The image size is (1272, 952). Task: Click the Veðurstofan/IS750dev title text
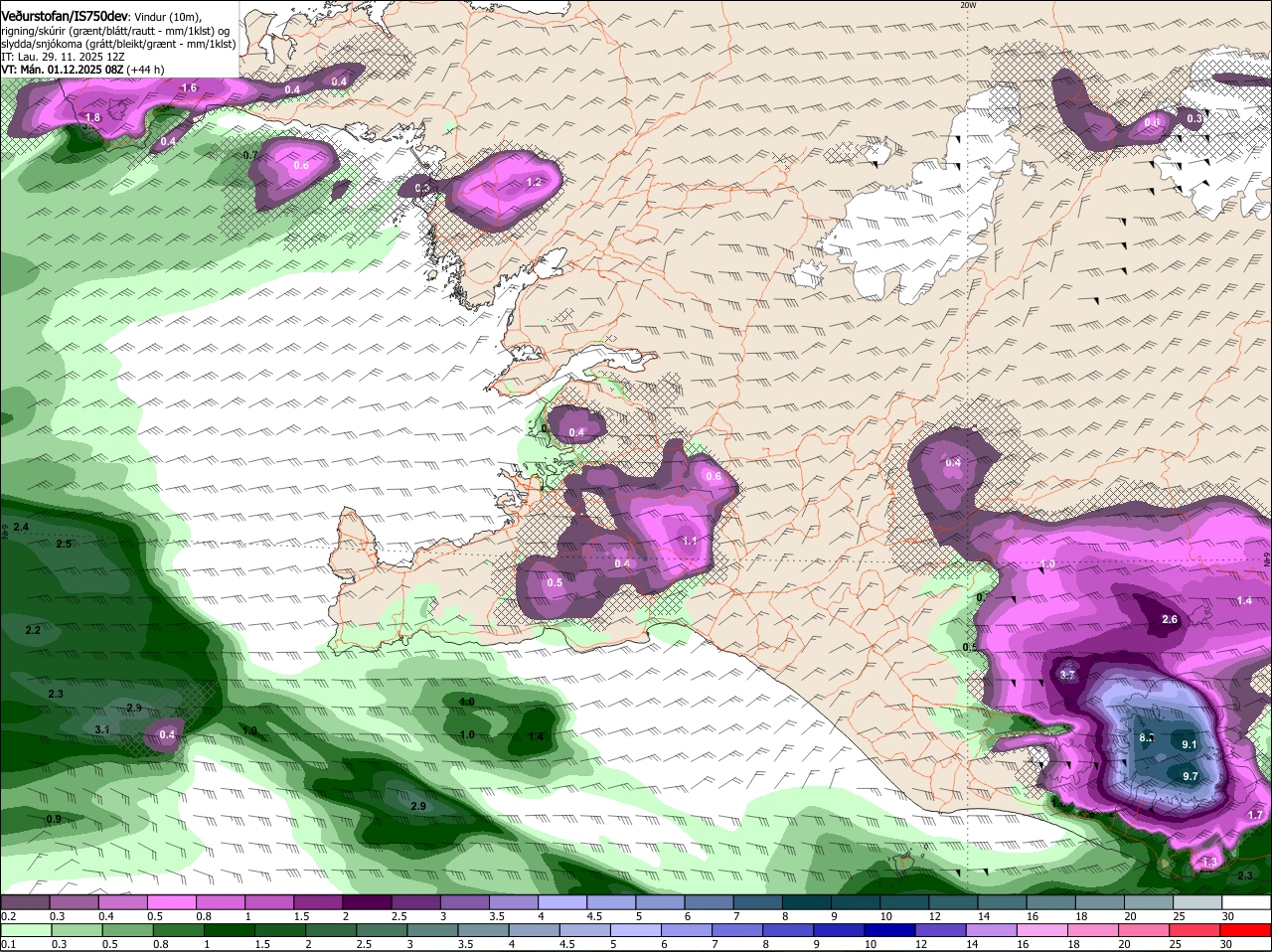64,17
